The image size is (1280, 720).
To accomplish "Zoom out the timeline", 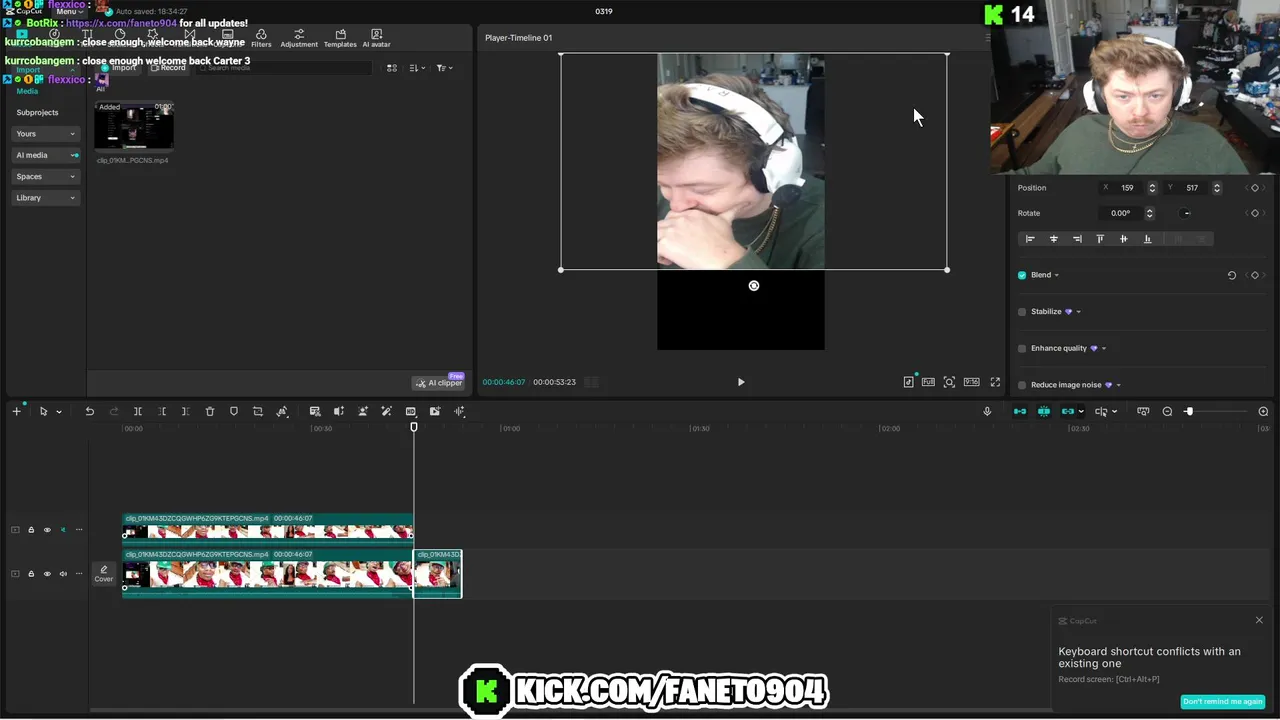I will click(1167, 411).
